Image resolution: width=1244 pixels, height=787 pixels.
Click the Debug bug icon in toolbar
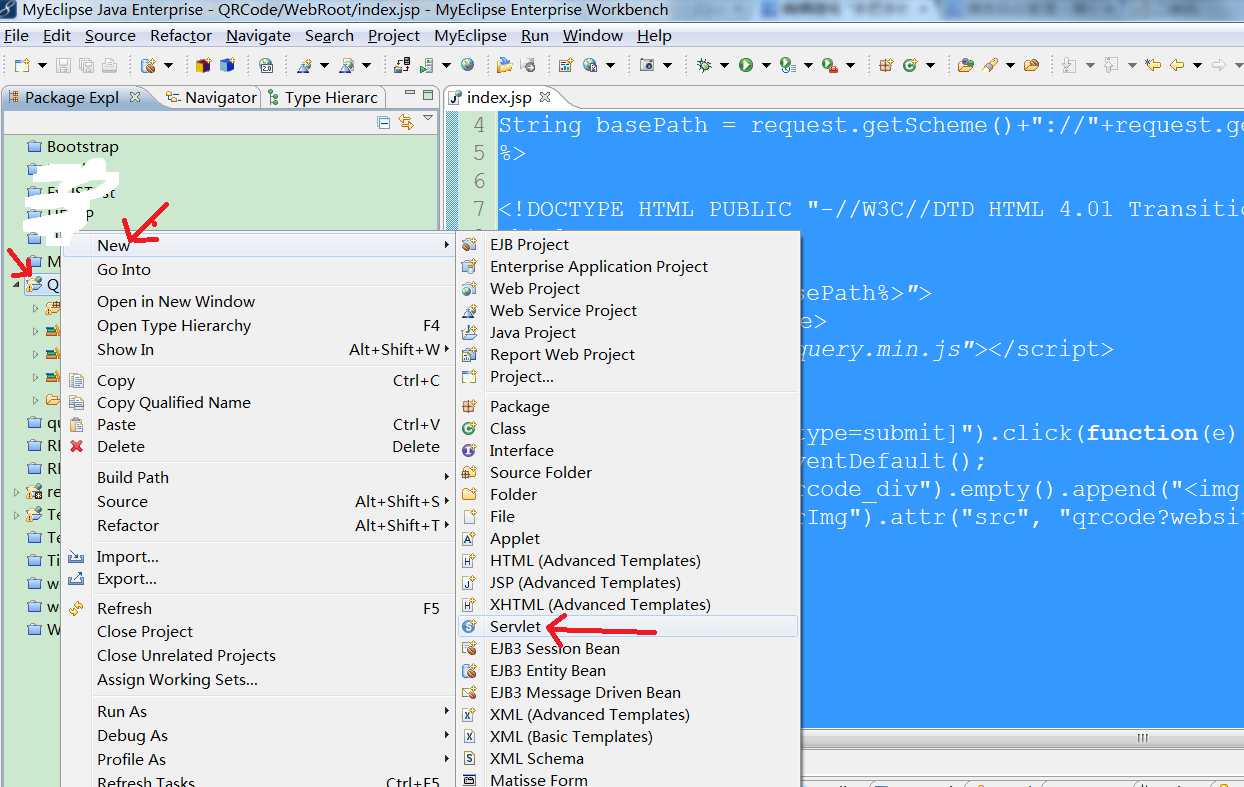pyautogui.click(x=704, y=65)
